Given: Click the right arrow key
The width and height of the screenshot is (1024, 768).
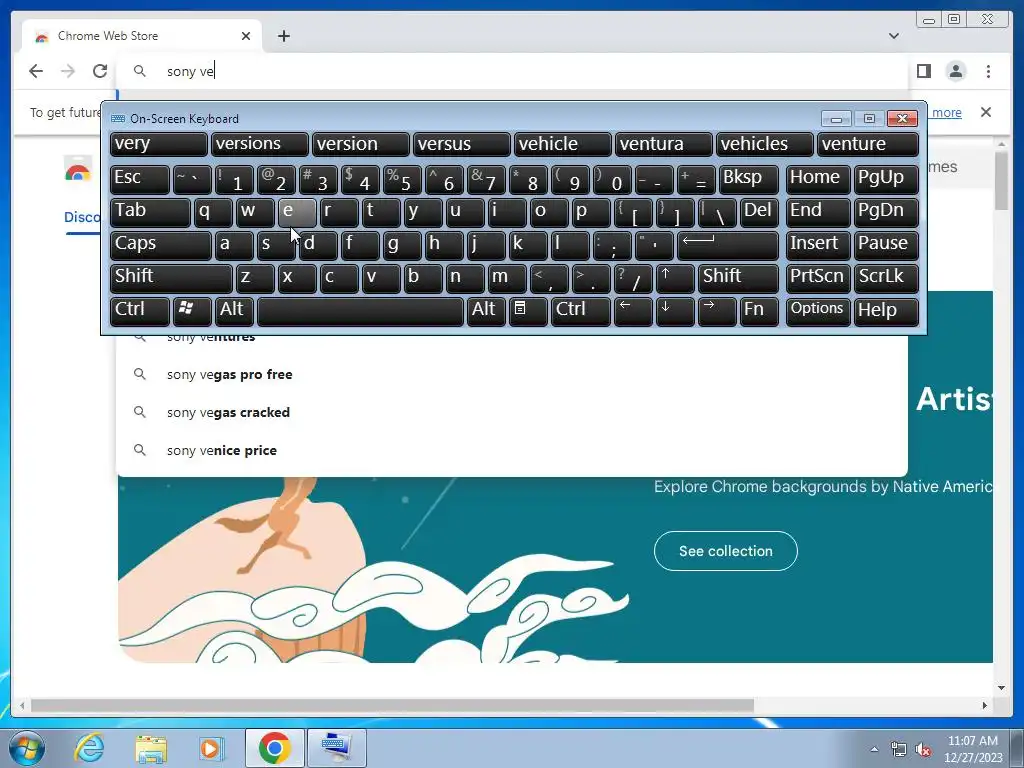Looking at the screenshot, I should tap(716, 311).
